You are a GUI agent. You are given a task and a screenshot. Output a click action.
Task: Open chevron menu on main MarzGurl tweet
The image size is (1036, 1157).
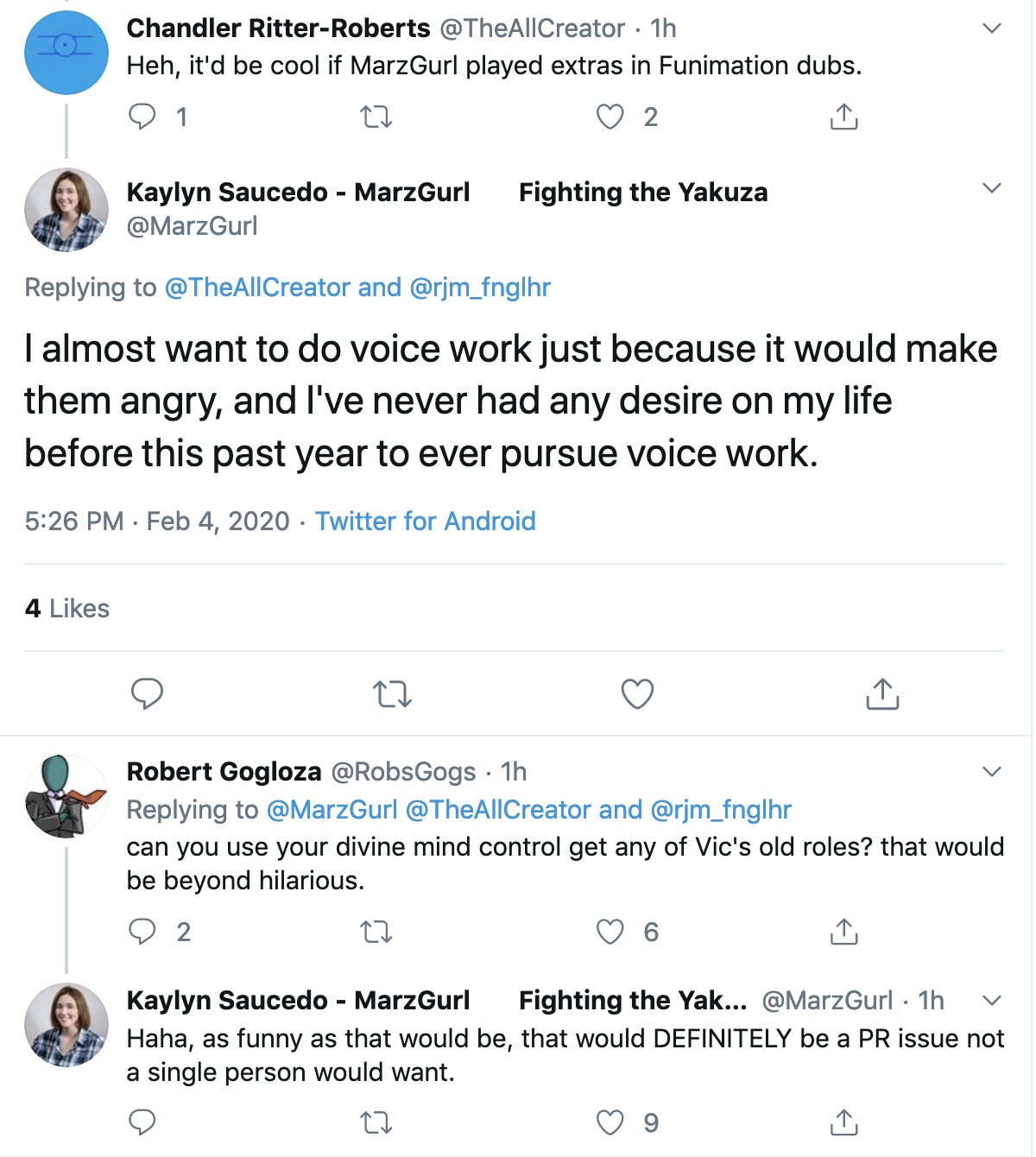992,188
